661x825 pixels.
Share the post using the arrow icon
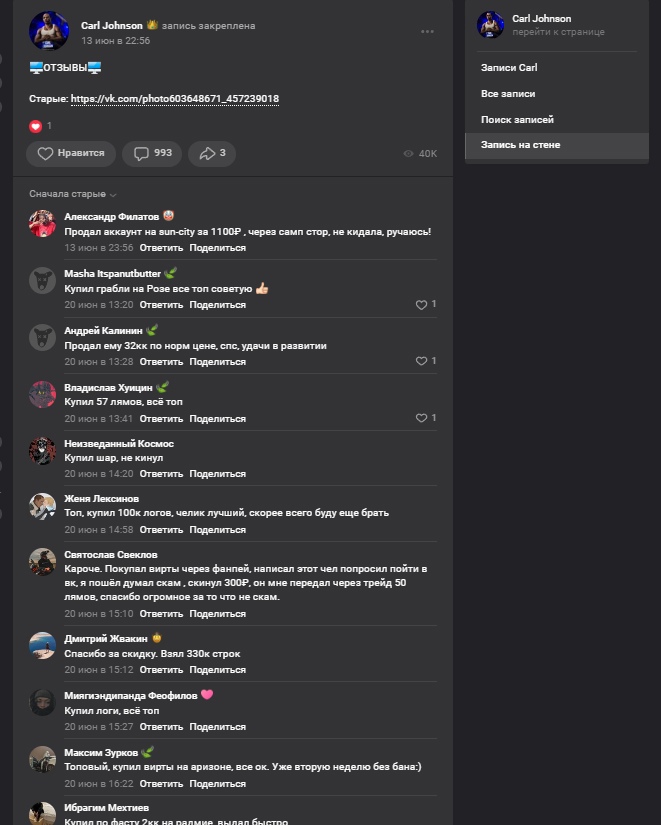[x=212, y=153]
